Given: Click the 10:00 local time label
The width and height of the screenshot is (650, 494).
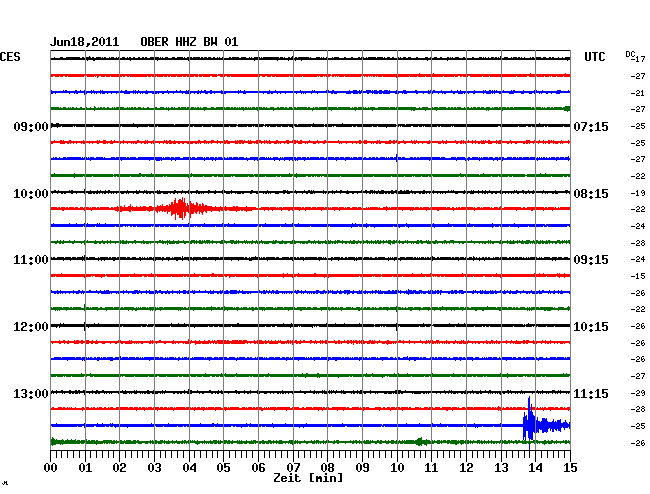Looking at the screenshot, I should 31,194.
